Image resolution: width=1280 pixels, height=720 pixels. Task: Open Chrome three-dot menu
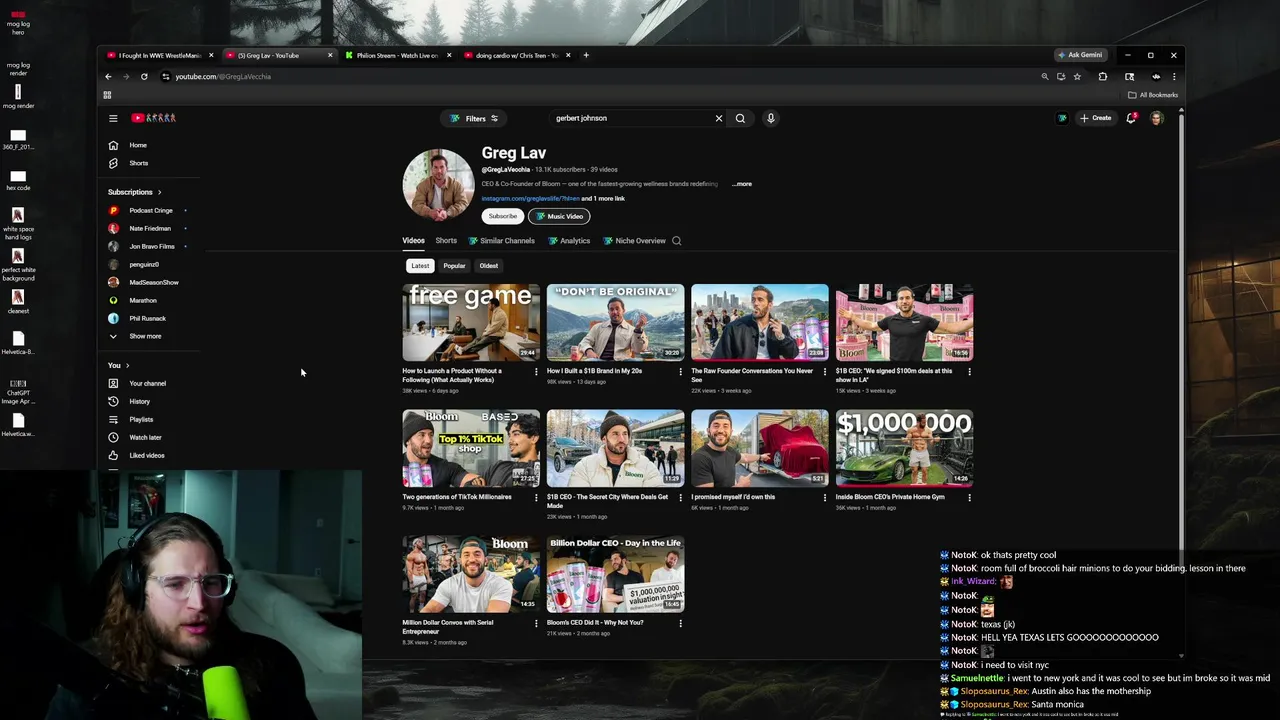(1174, 77)
